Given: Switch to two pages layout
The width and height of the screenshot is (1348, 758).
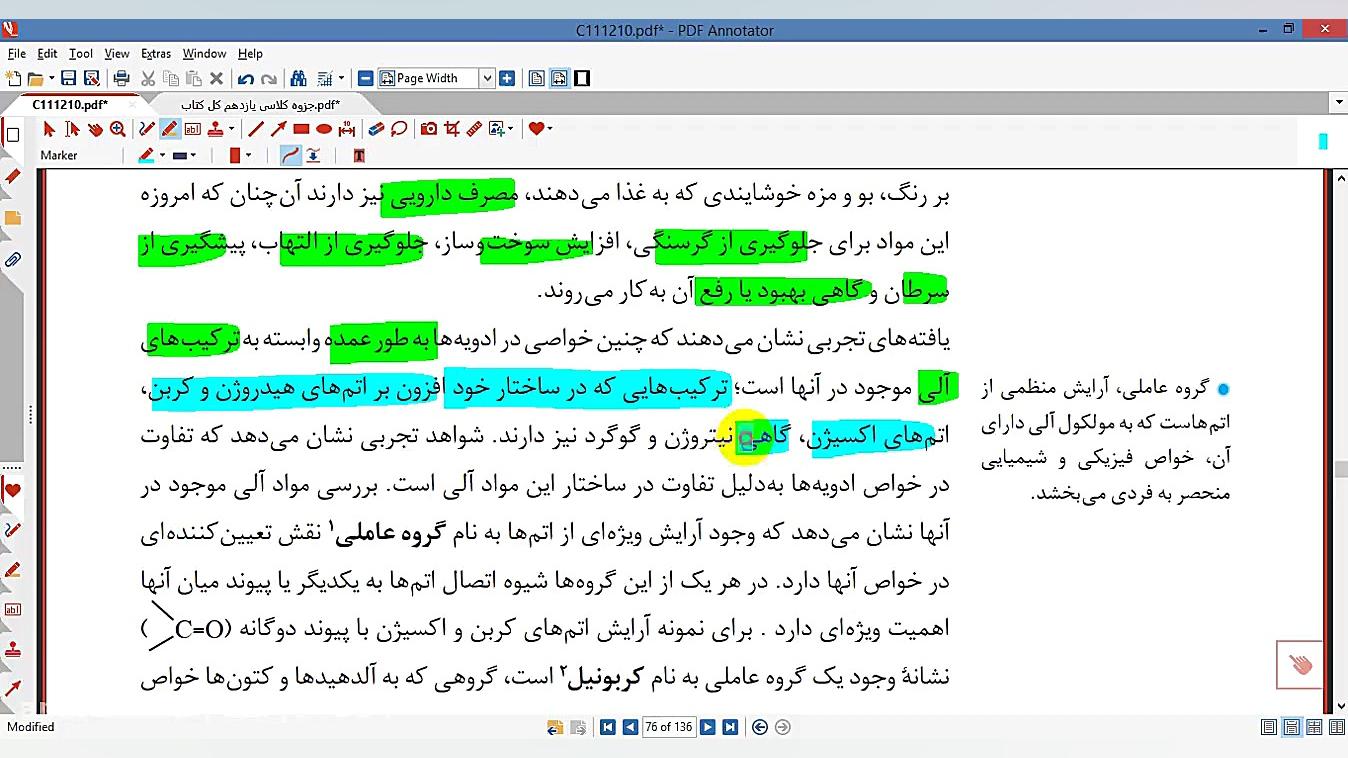Looking at the screenshot, I should pyautogui.click(x=1314, y=727).
